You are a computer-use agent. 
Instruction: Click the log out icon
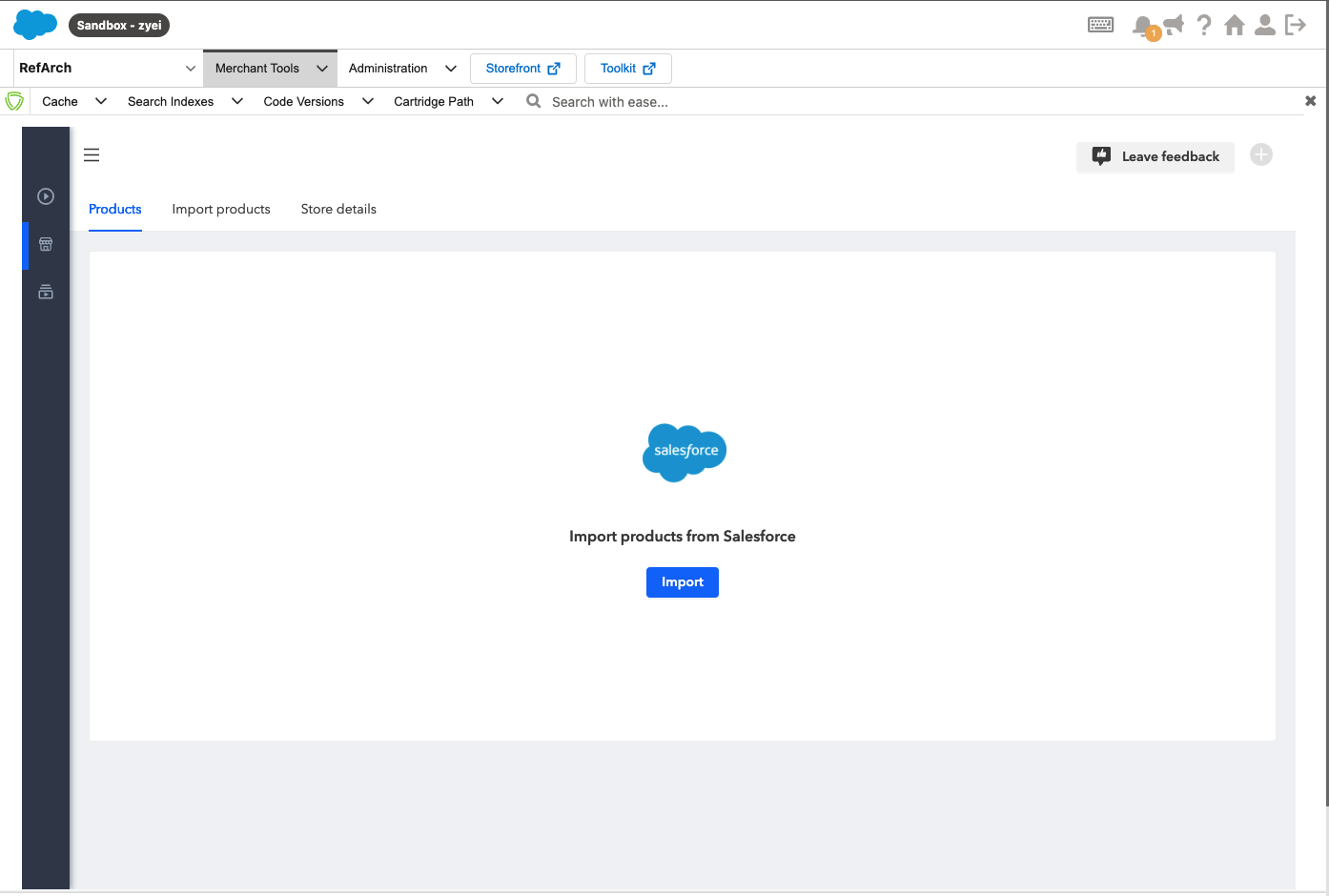(x=1296, y=25)
